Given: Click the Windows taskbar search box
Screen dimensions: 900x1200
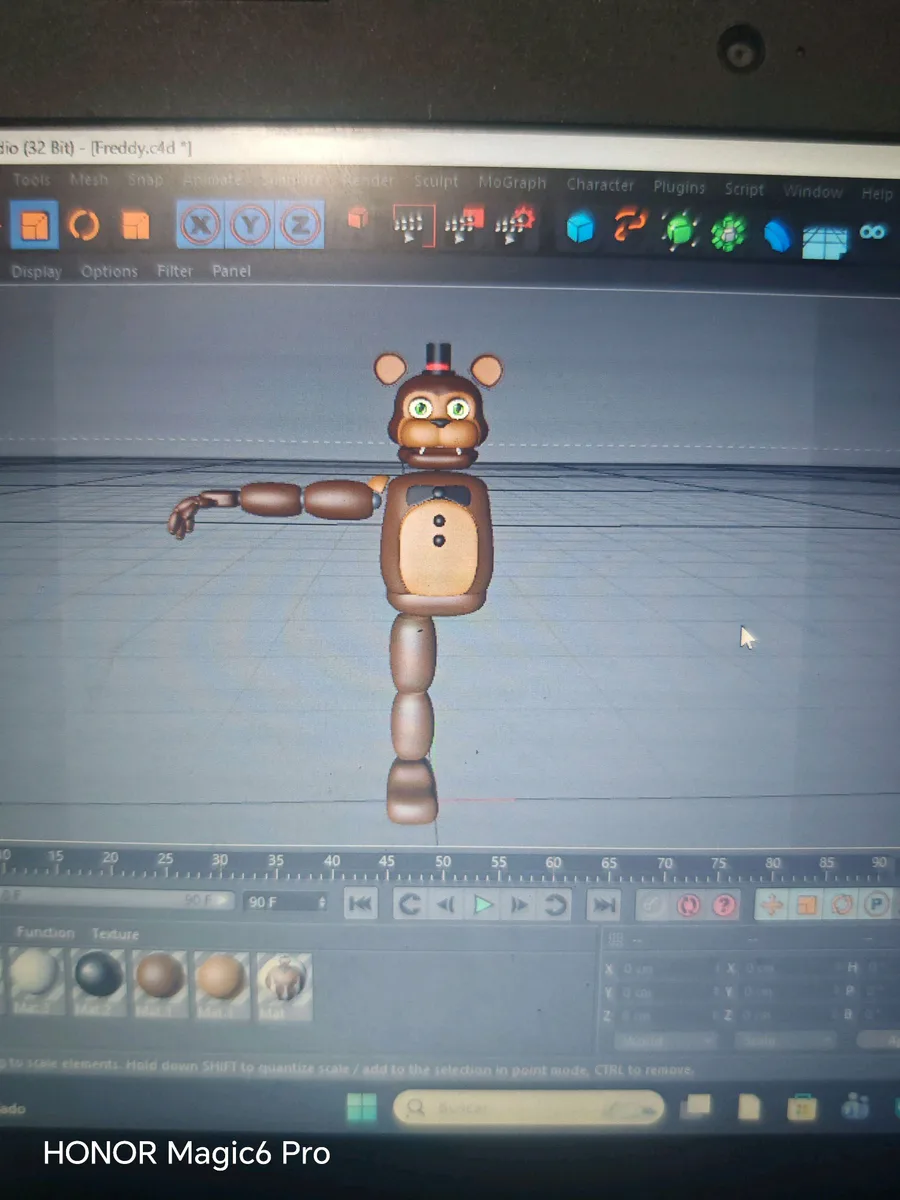Looking at the screenshot, I should pyautogui.click(x=529, y=1108).
